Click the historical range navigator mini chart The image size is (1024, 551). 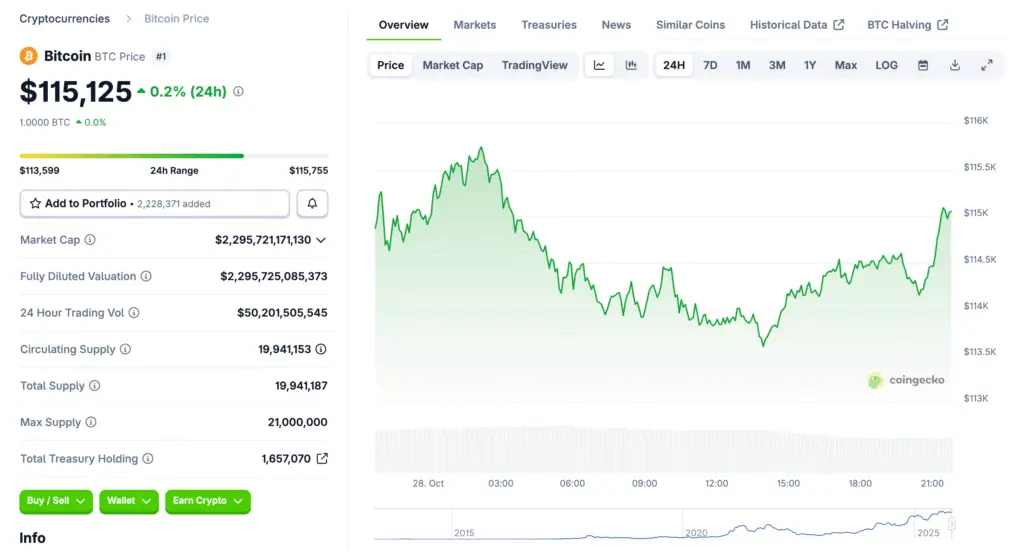pyautogui.click(x=664, y=524)
